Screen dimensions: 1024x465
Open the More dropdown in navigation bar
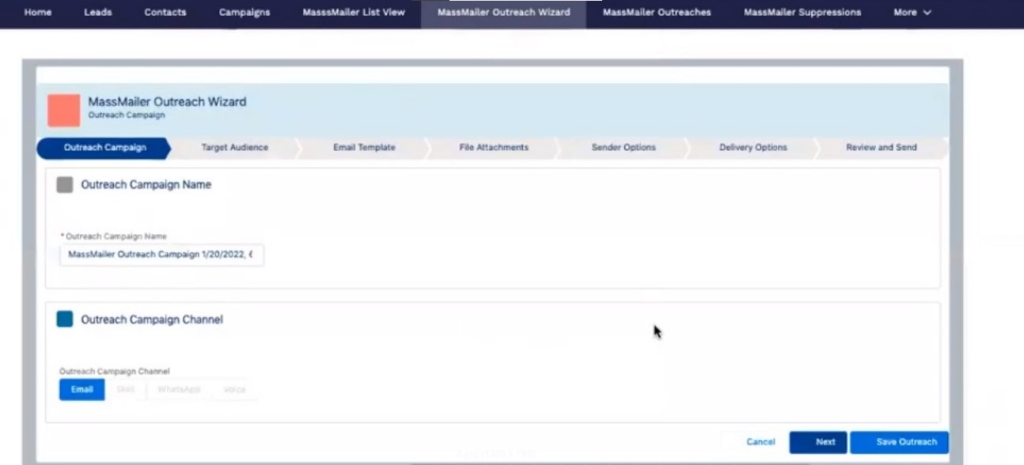point(911,13)
